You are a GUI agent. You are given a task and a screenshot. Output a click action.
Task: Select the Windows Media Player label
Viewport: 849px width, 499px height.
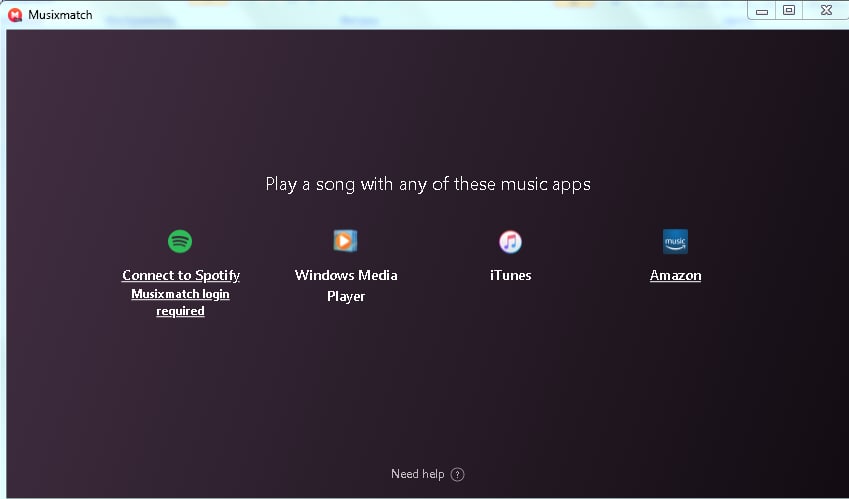346,286
